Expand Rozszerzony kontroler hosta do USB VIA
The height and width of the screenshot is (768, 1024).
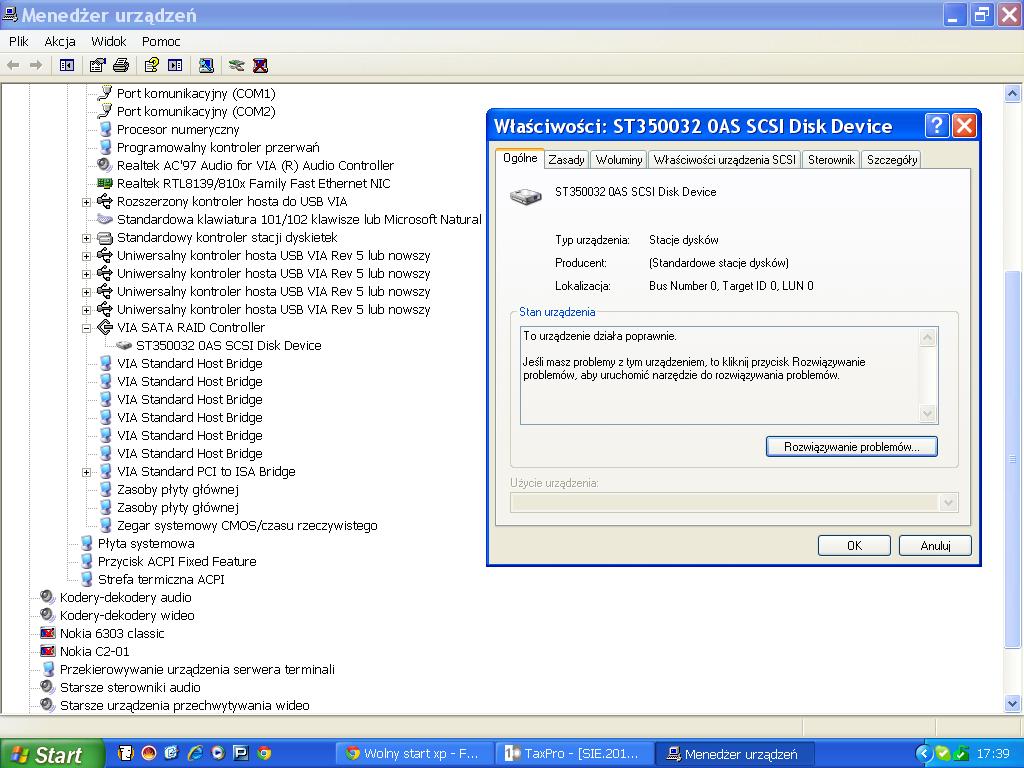pos(86,202)
